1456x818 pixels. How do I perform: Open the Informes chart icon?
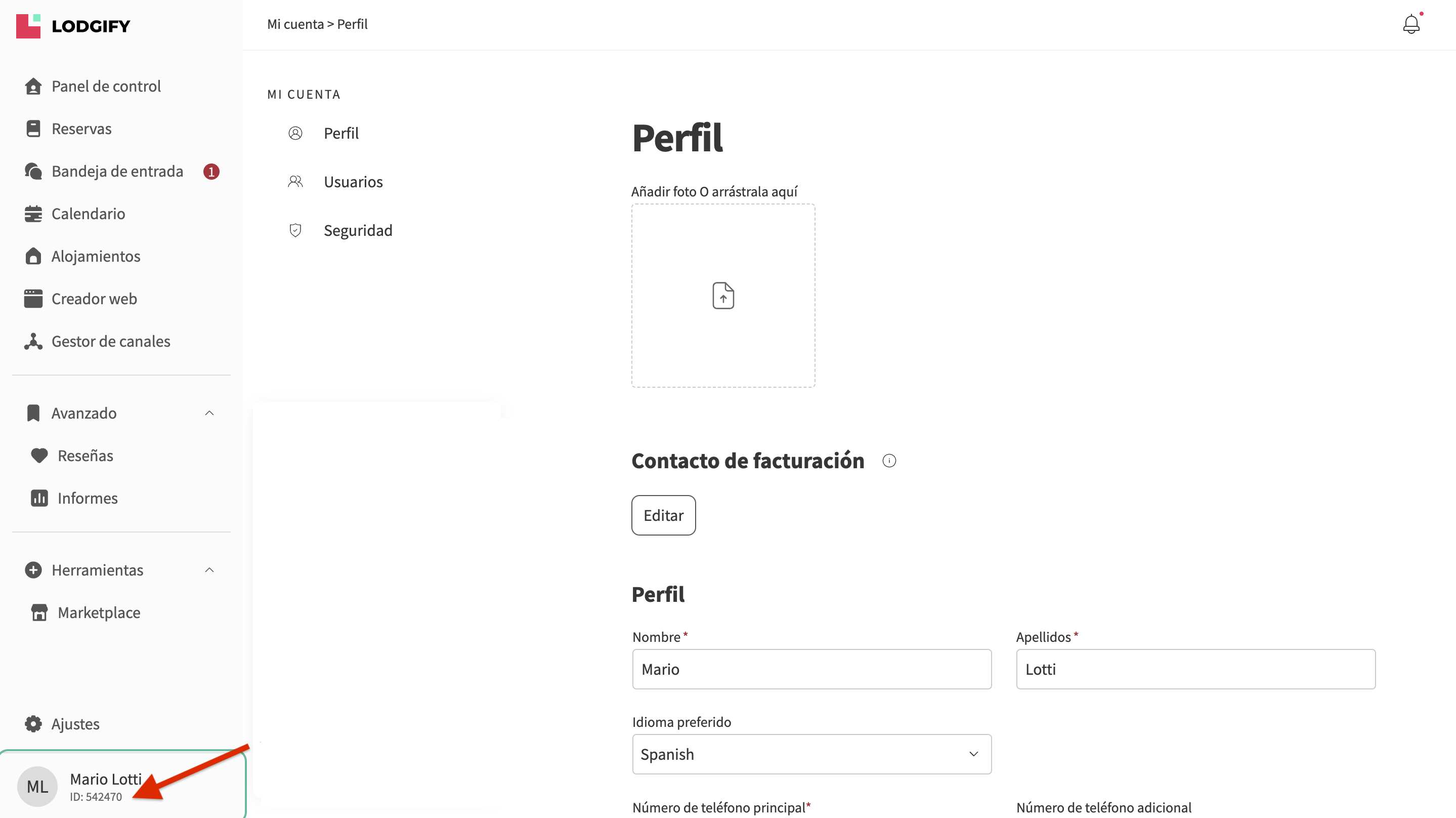pos(39,498)
